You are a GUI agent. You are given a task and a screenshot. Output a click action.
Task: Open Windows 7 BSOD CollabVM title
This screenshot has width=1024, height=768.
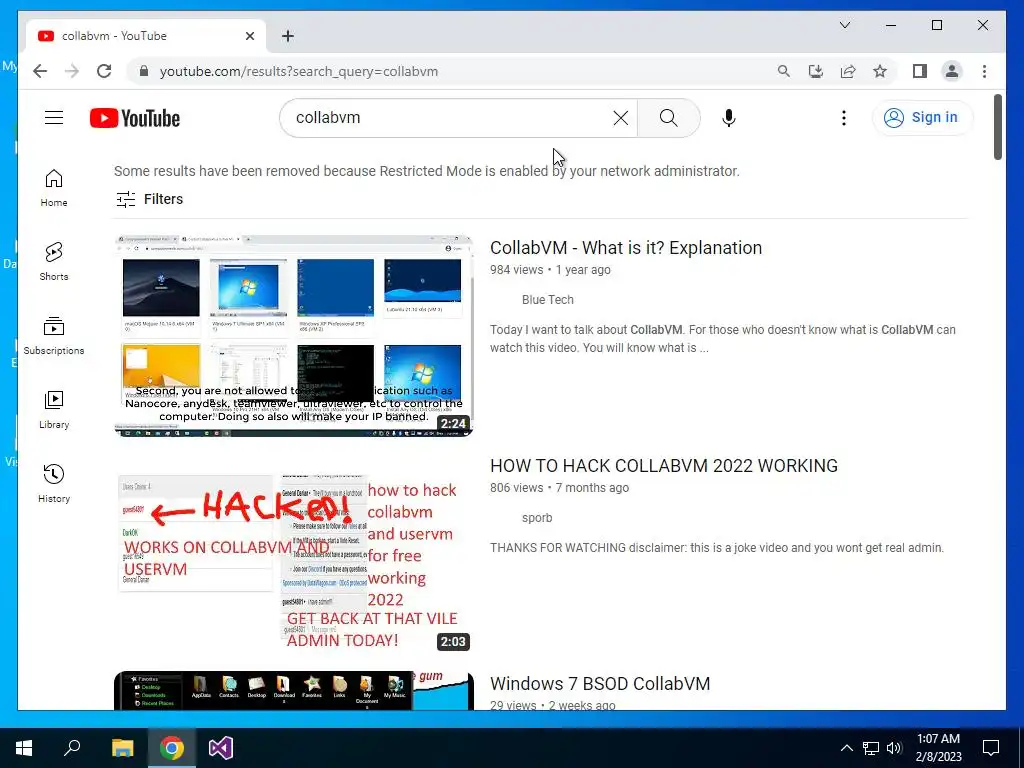pos(600,684)
